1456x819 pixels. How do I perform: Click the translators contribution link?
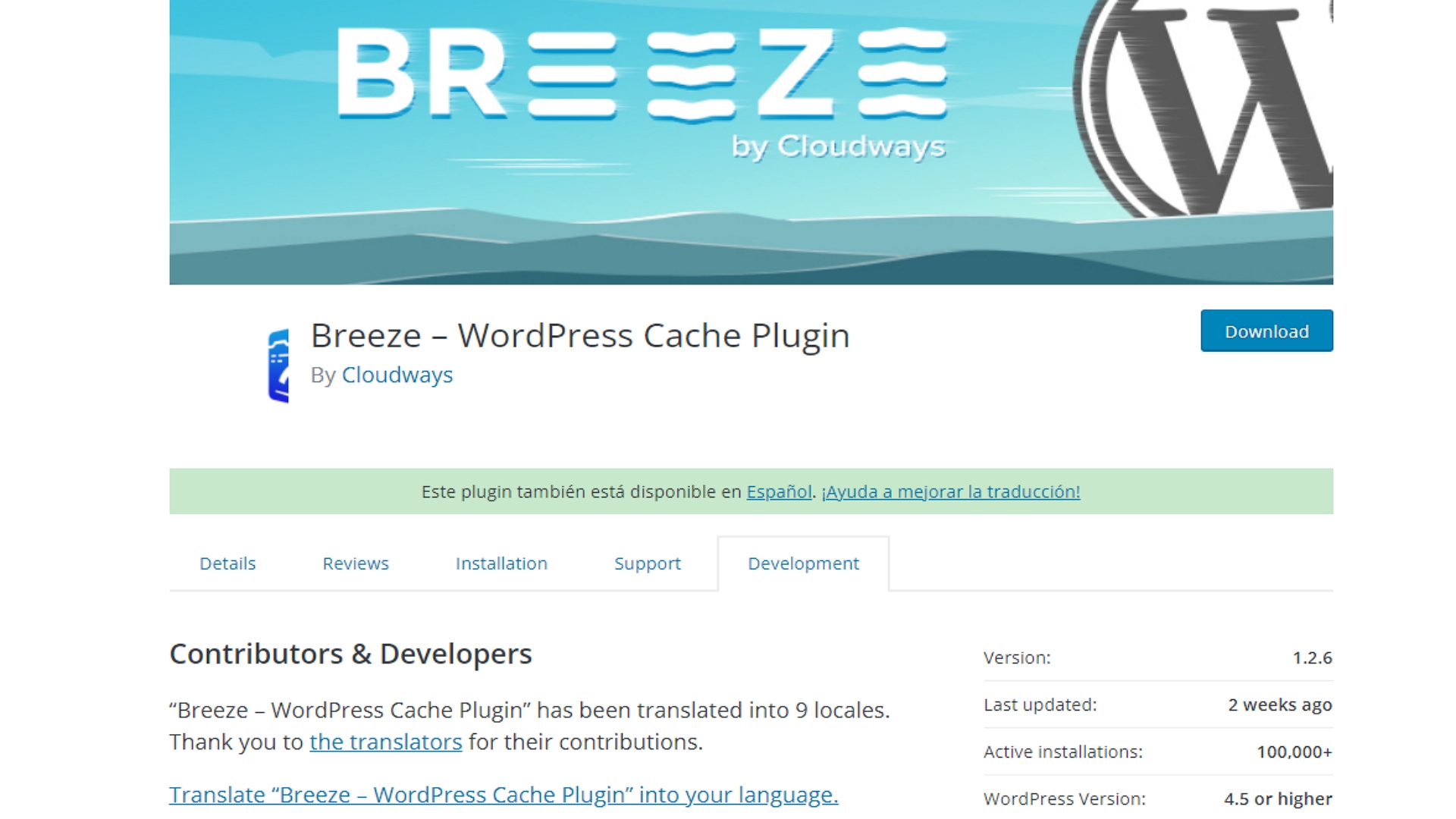click(x=384, y=741)
